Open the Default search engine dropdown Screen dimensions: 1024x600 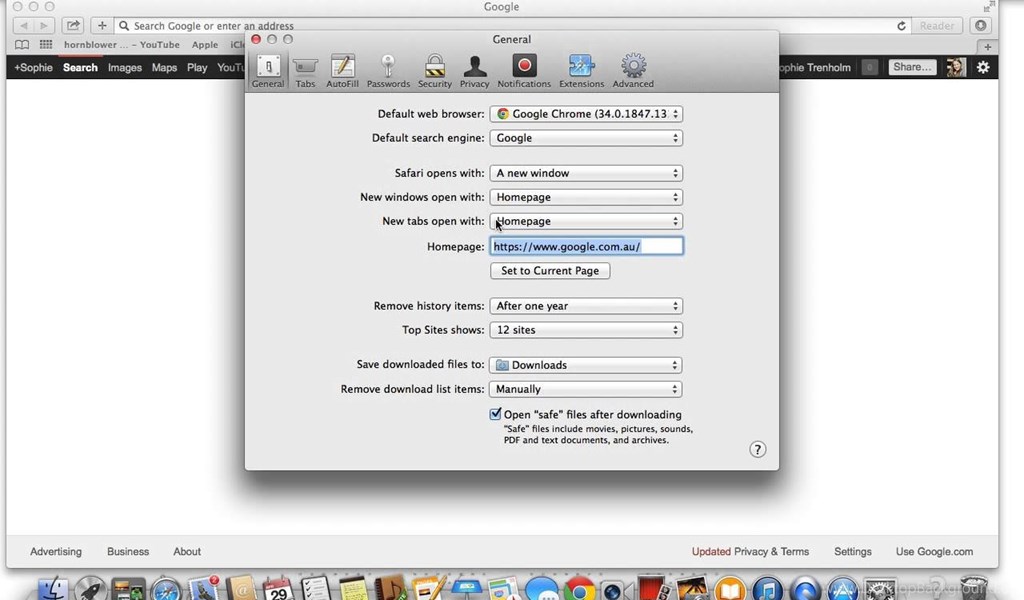point(586,138)
